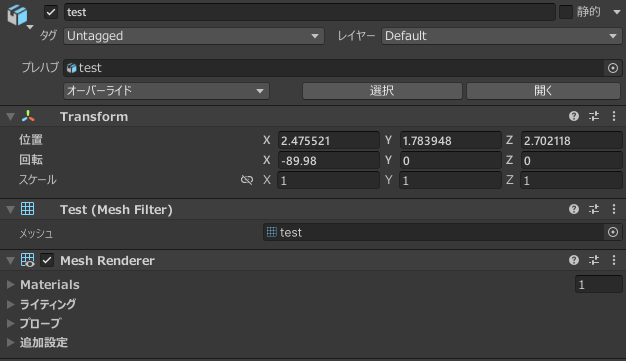This screenshot has width=626, height=361.
Task: Expand the プローブ probes section
Action: pos(10,323)
